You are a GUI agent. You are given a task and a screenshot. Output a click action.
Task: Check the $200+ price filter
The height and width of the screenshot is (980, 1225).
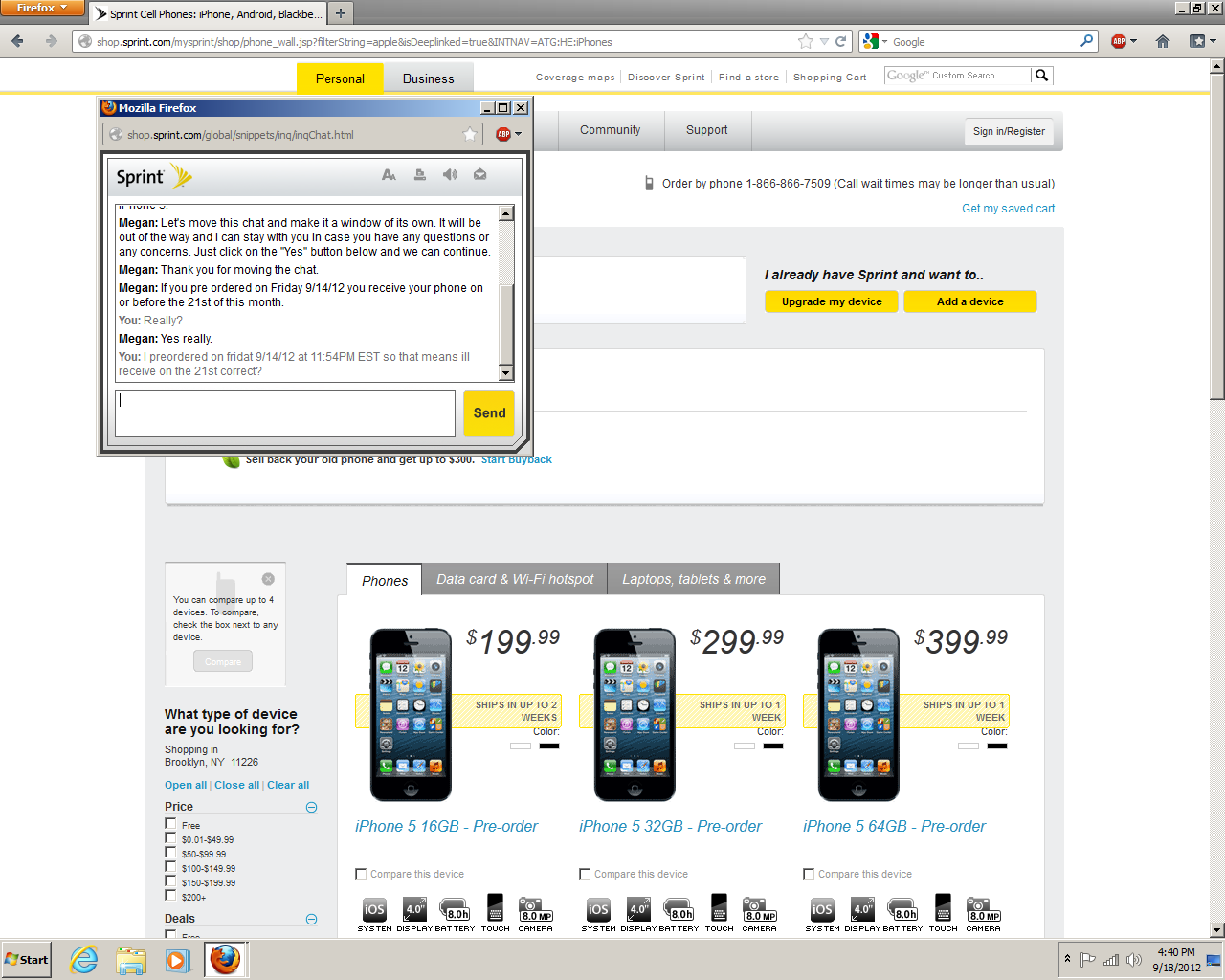pyautogui.click(x=170, y=895)
